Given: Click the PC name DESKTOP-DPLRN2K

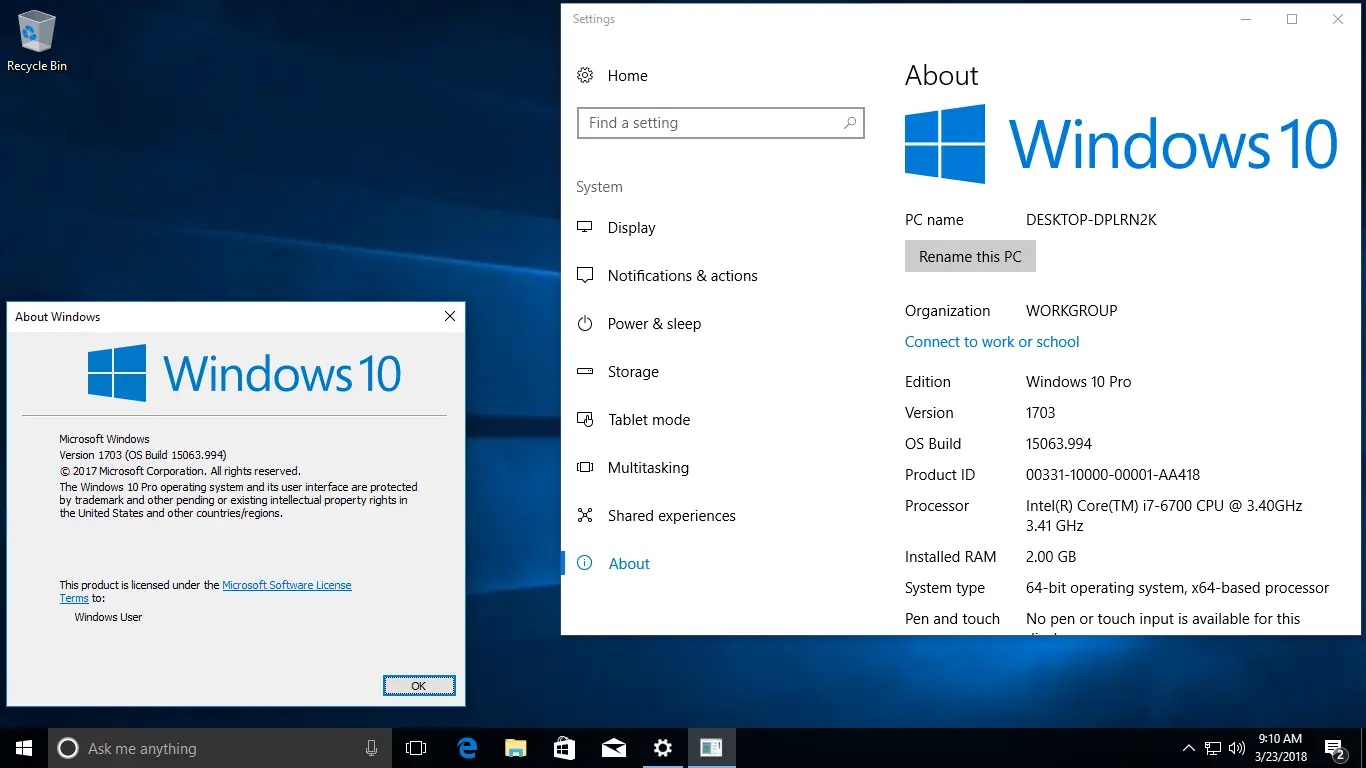Looking at the screenshot, I should pyautogui.click(x=1091, y=220).
